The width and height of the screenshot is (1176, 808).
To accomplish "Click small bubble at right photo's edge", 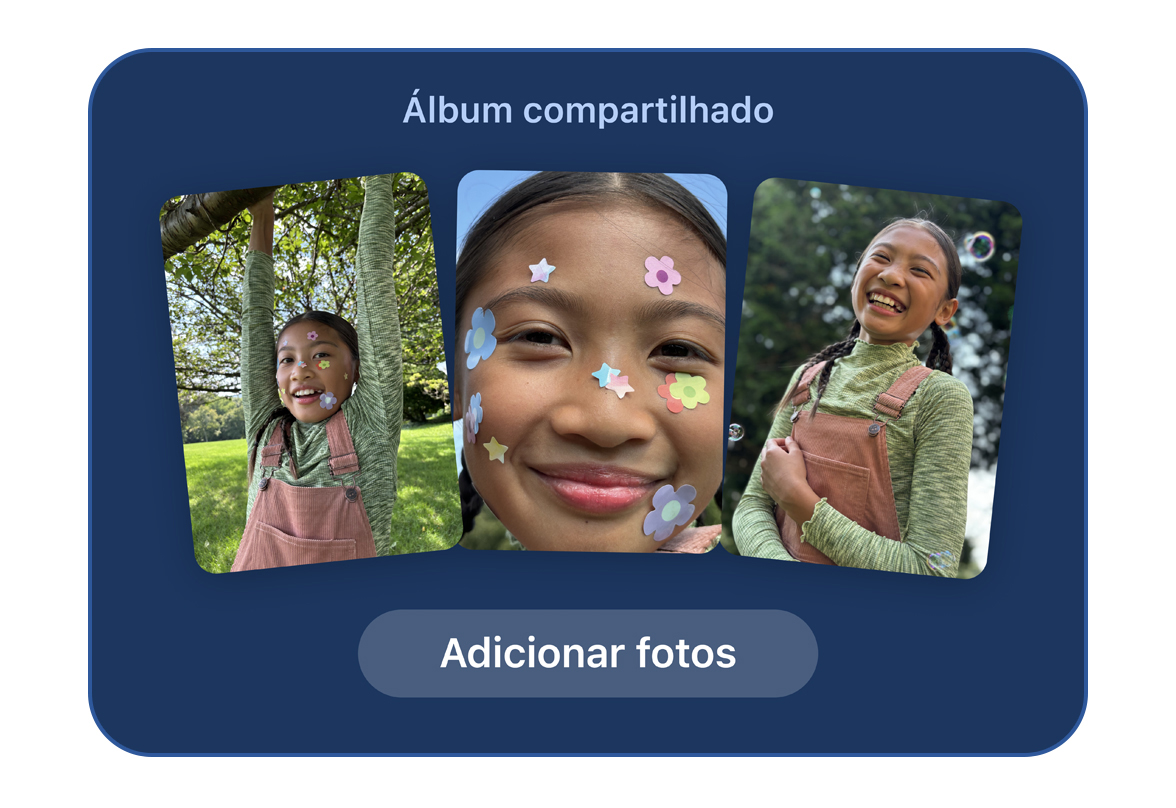I will (736, 432).
